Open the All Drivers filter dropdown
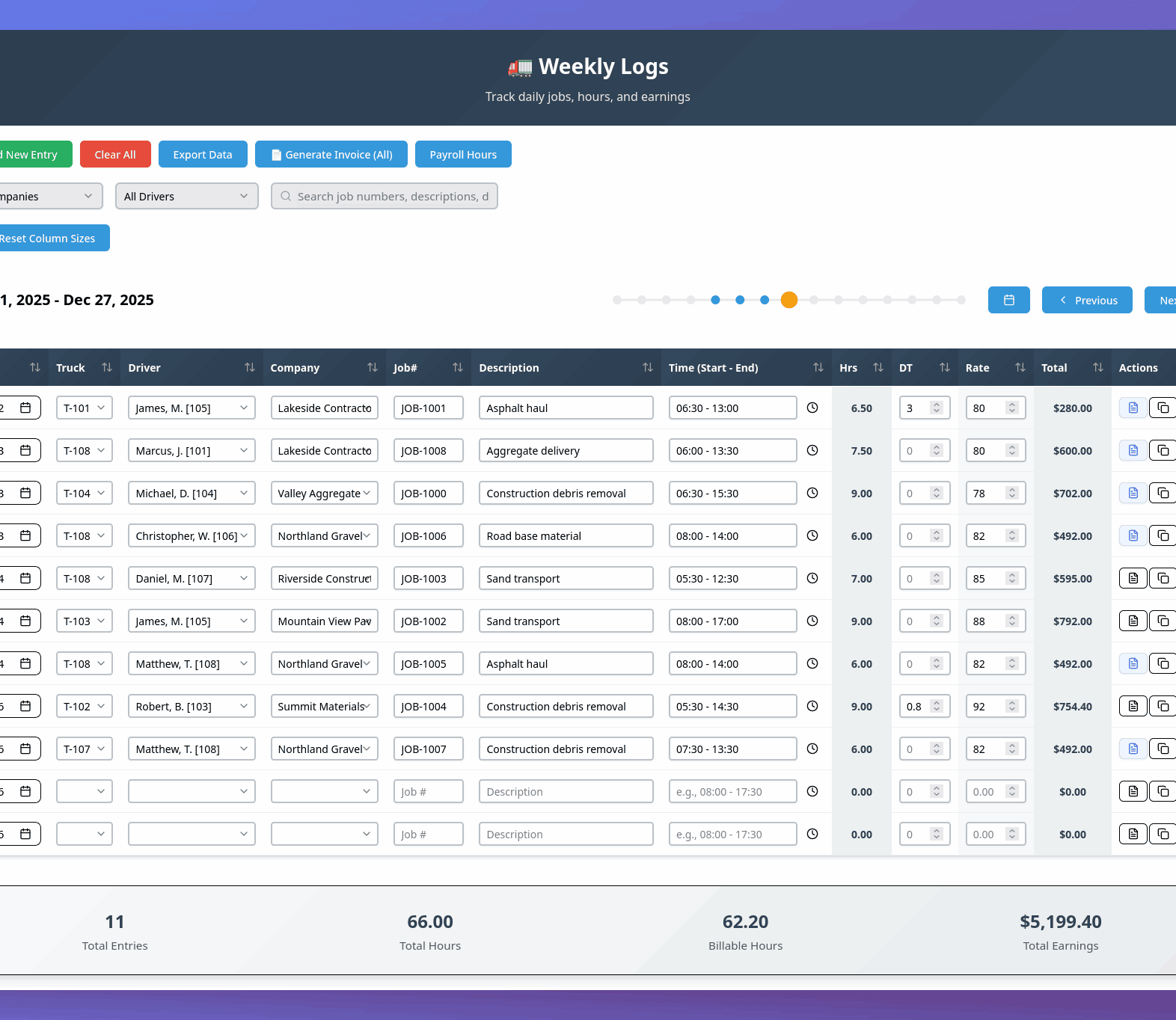The image size is (1176, 1020). [x=186, y=196]
